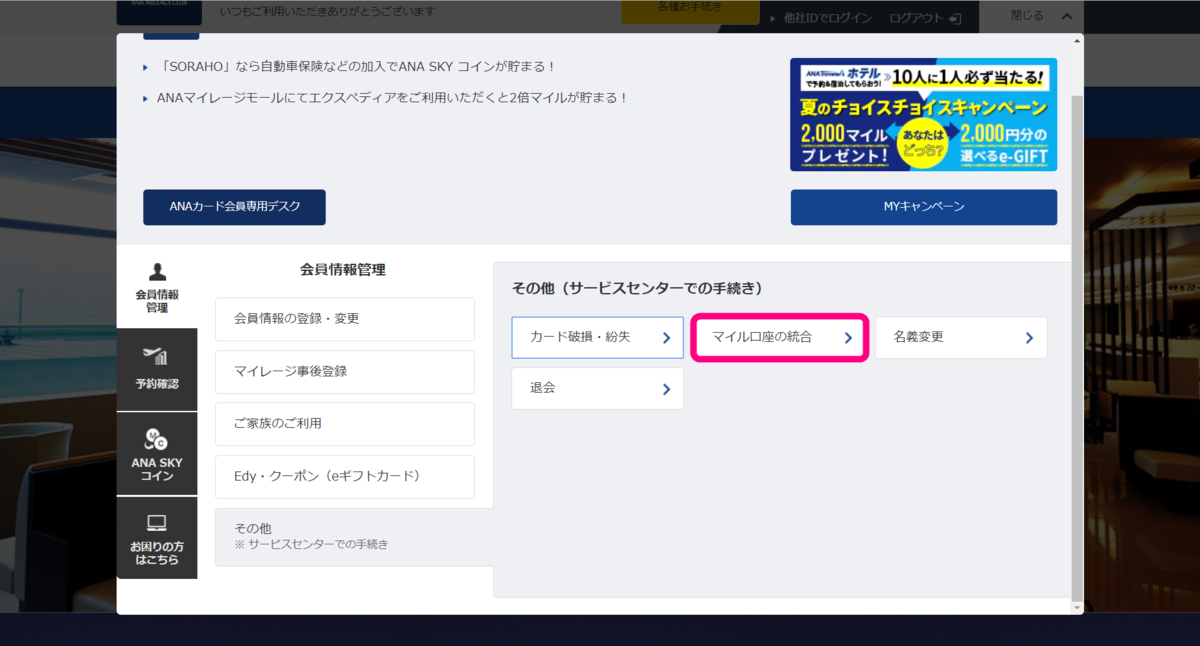
Task: Click the up chevron beside 閉じる
Action: (x=1067, y=16)
